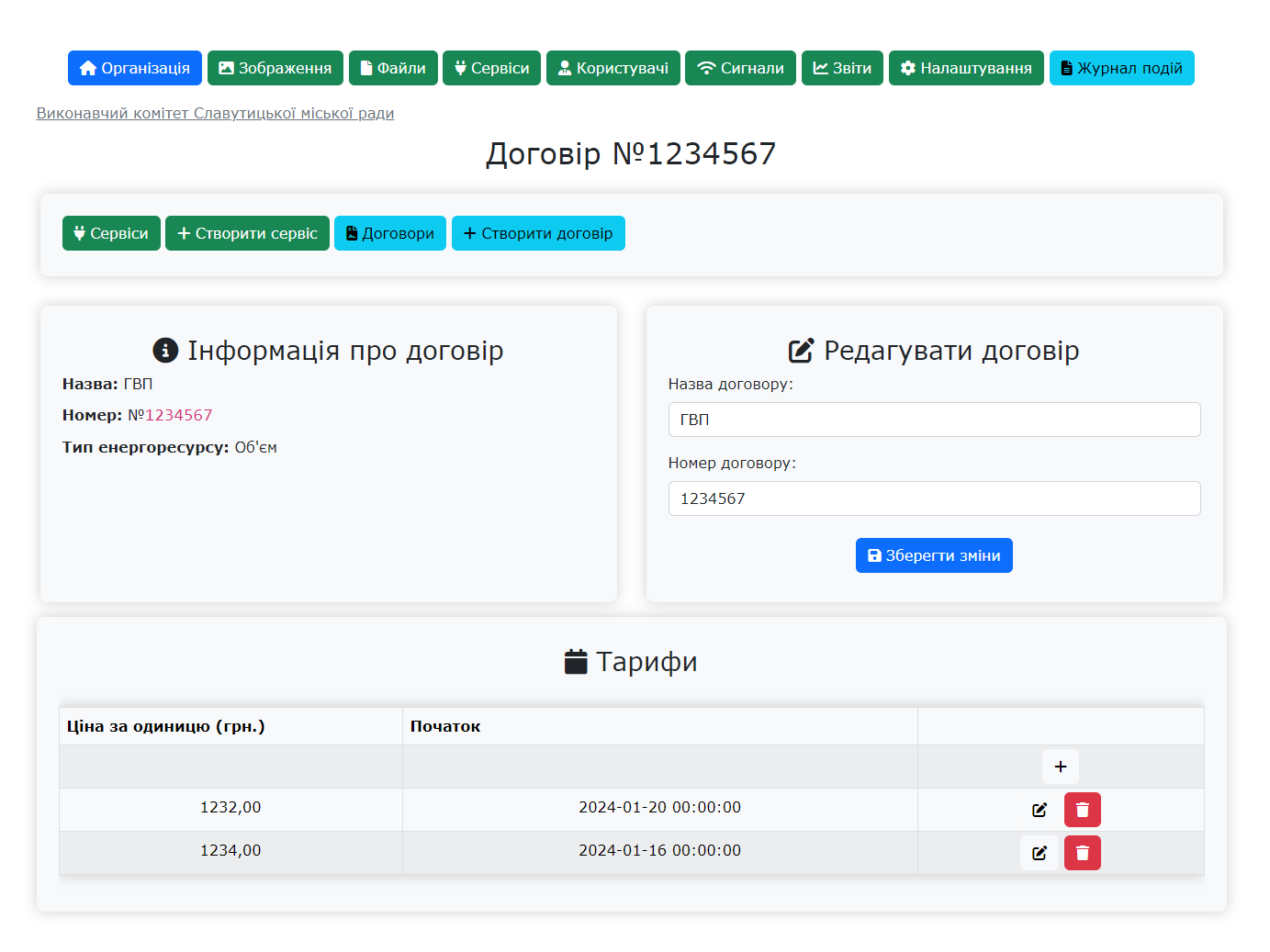
Task: Delete the 2024-01-16 tariff via trash icon
Action: point(1082,853)
